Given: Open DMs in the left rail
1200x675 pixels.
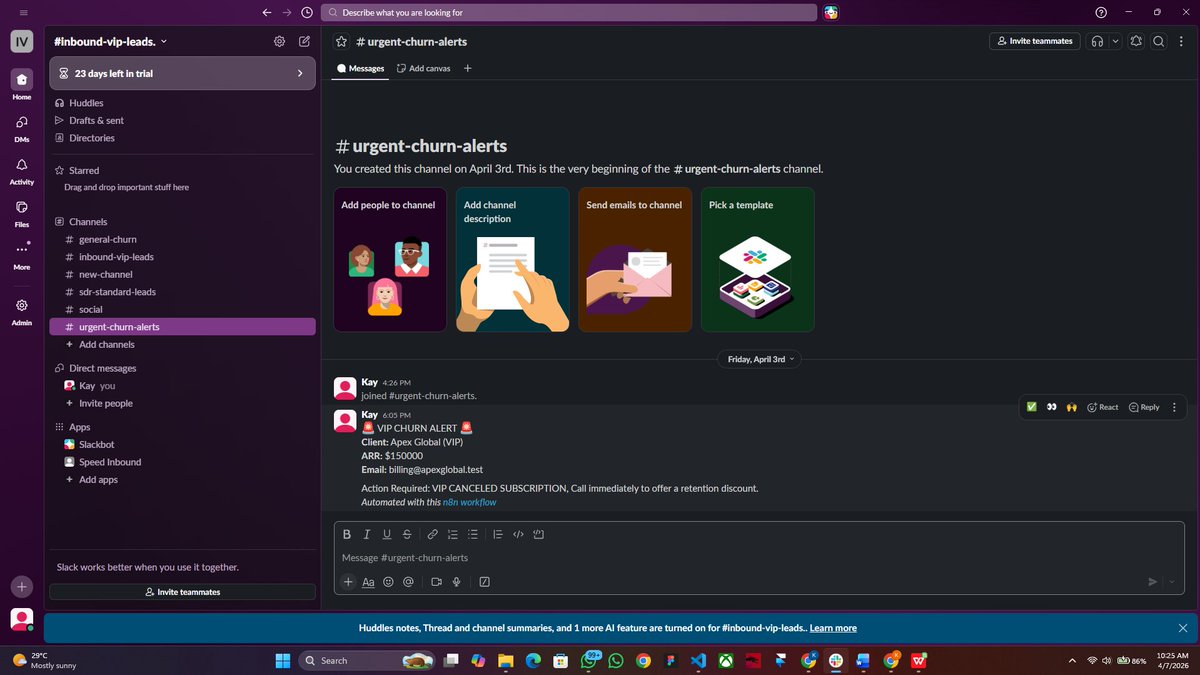Looking at the screenshot, I should pos(22,128).
